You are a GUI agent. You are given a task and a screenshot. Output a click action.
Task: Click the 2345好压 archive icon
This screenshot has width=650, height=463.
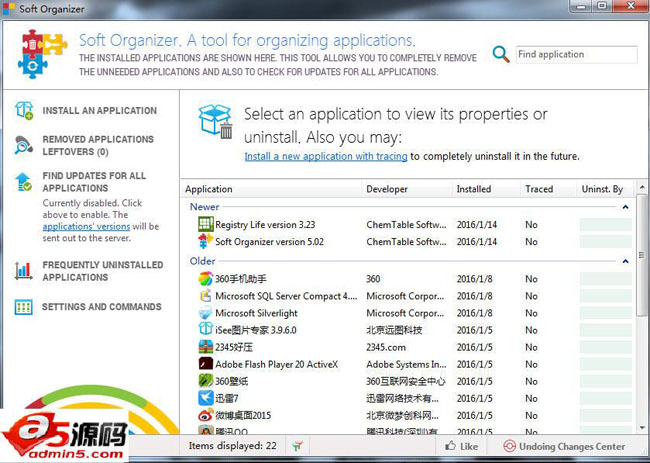pos(206,347)
